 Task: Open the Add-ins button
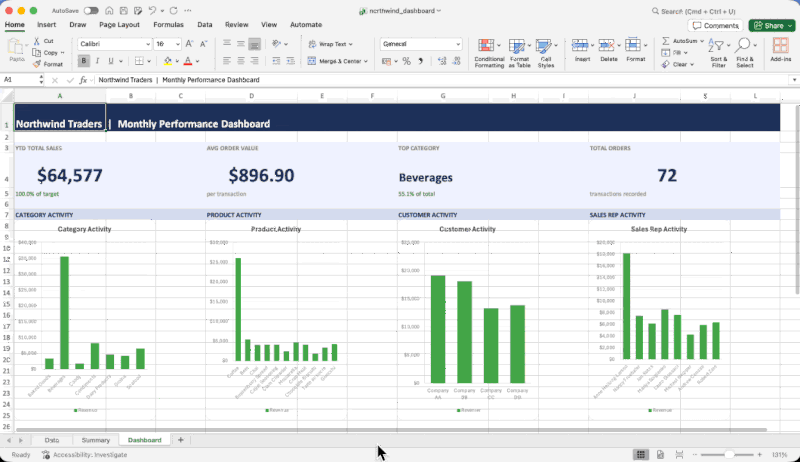point(780,50)
